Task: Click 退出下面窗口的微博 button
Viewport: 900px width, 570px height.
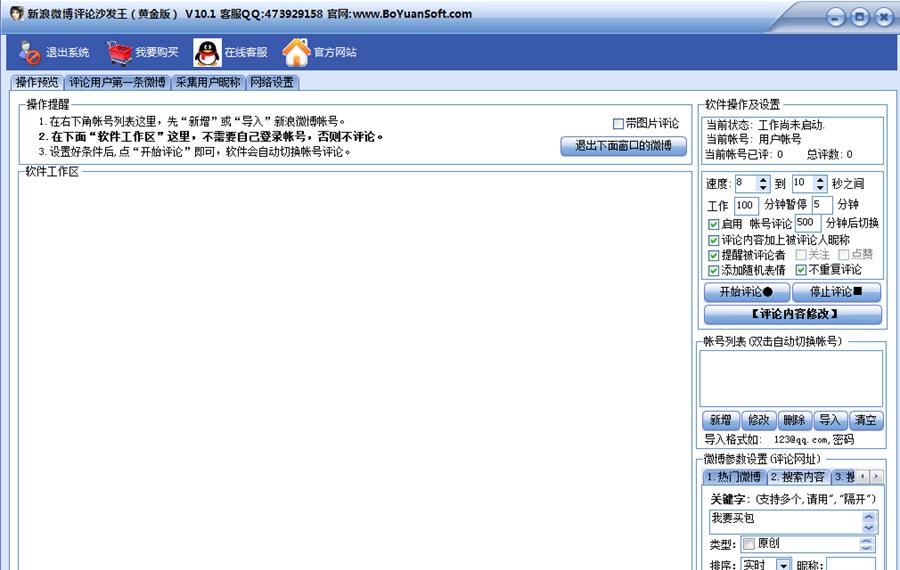Action: pyautogui.click(x=623, y=146)
